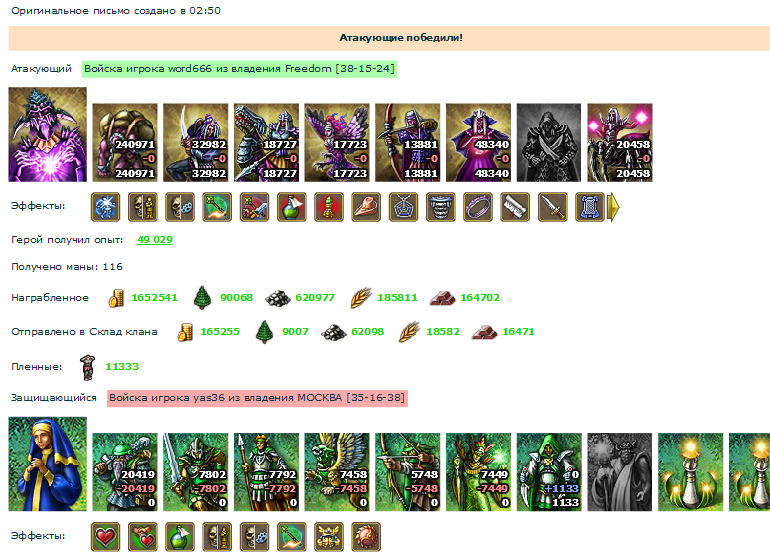Viewport: 770px width, 560px height.
Task: Click attacker label word666 from Freedom
Action: pyautogui.click(x=239, y=69)
